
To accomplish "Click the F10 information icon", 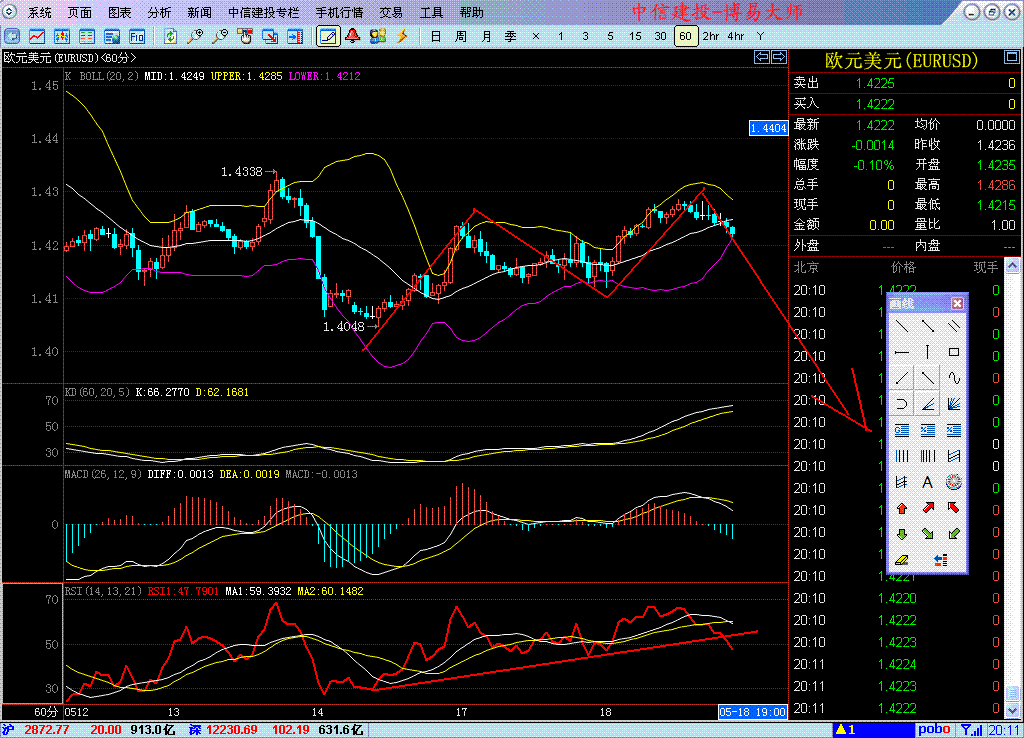I will point(136,37).
